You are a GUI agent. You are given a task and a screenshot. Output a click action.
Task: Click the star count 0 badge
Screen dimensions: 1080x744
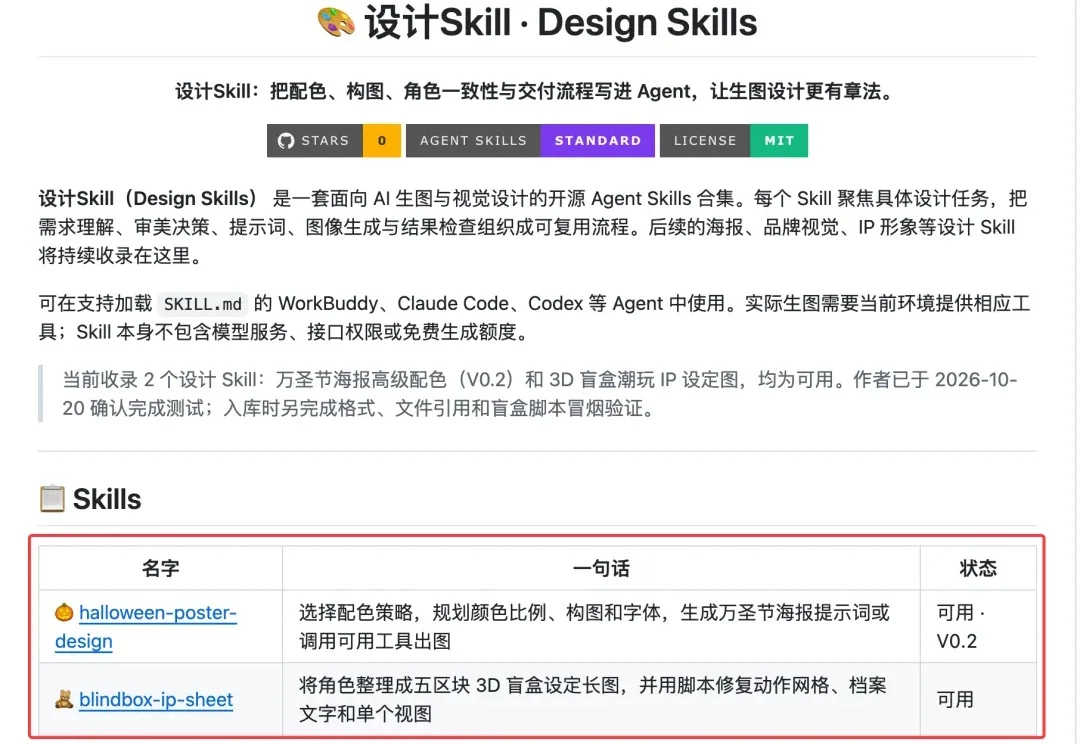382,141
